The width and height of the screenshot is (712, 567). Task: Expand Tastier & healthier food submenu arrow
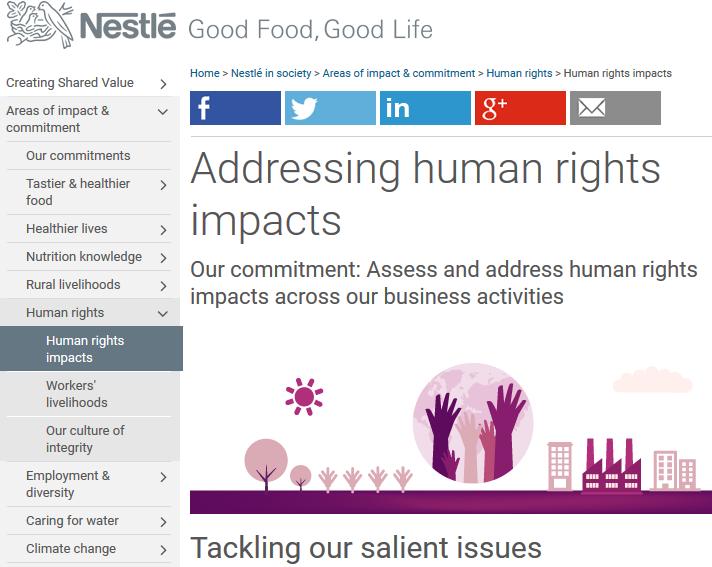(163, 185)
